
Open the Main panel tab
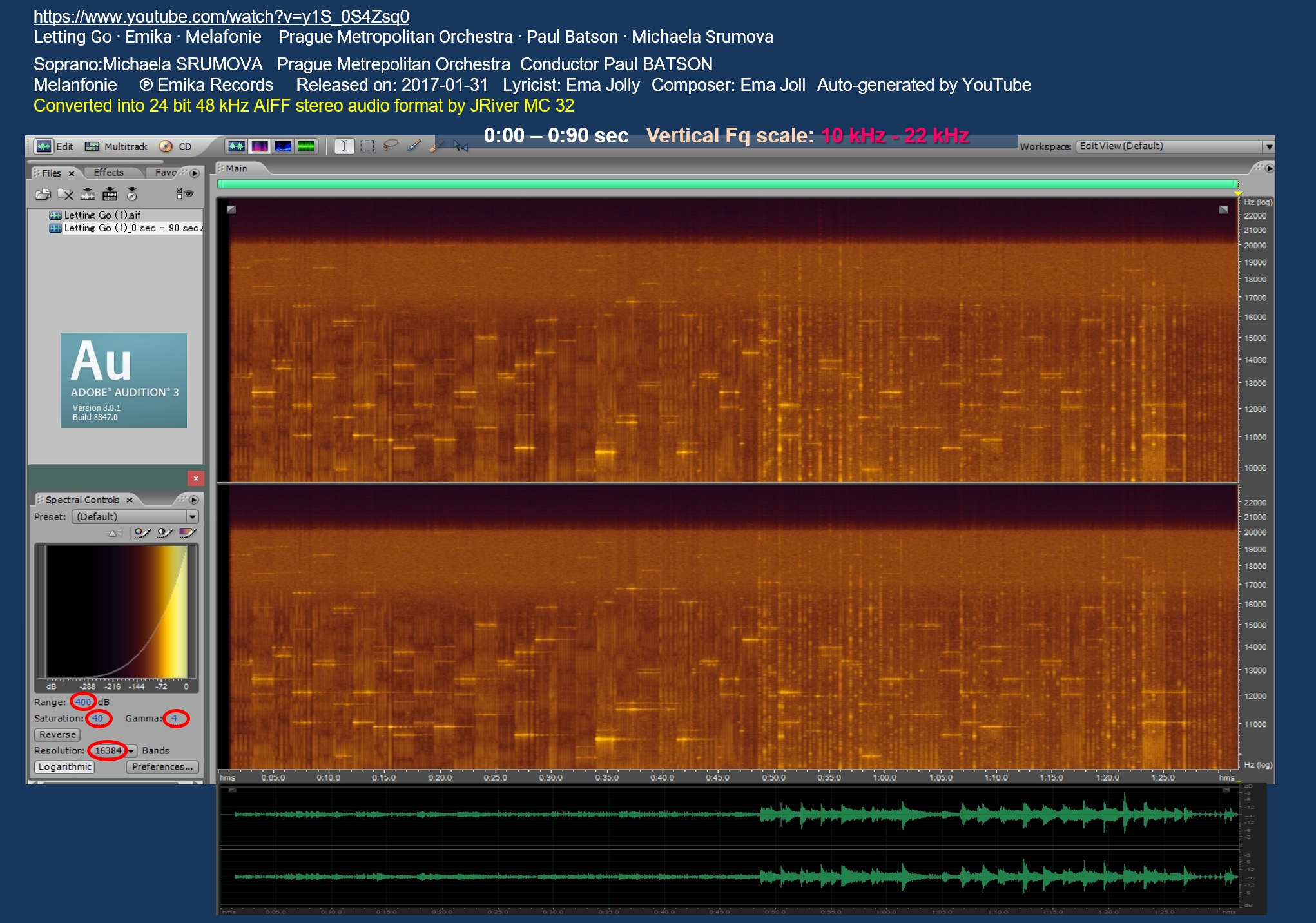[237, 168]
